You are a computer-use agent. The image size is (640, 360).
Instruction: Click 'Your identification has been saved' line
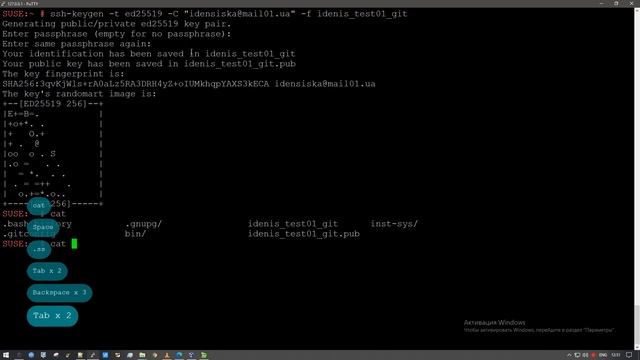click(x=149, y=54)
